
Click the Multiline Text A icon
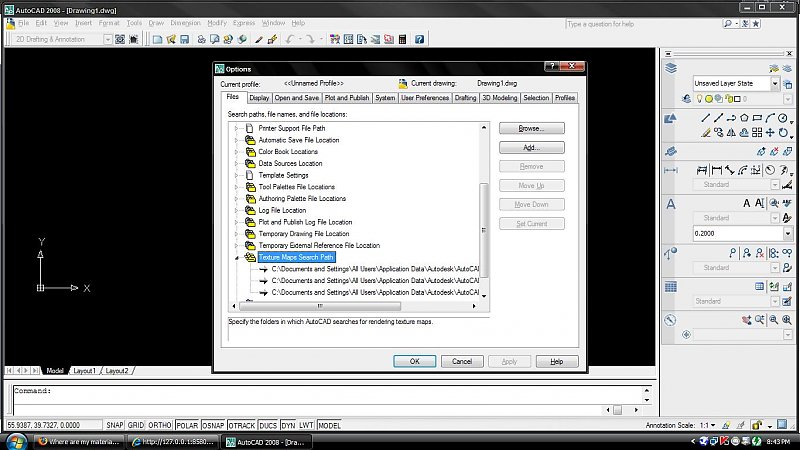pos(746,203)
